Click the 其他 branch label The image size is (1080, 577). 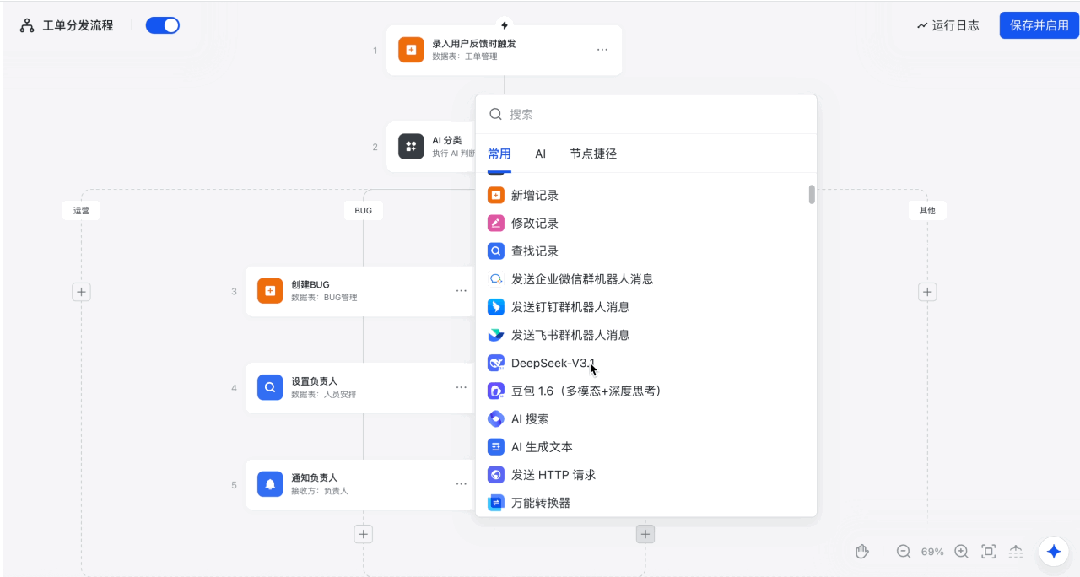pos(927,210)
